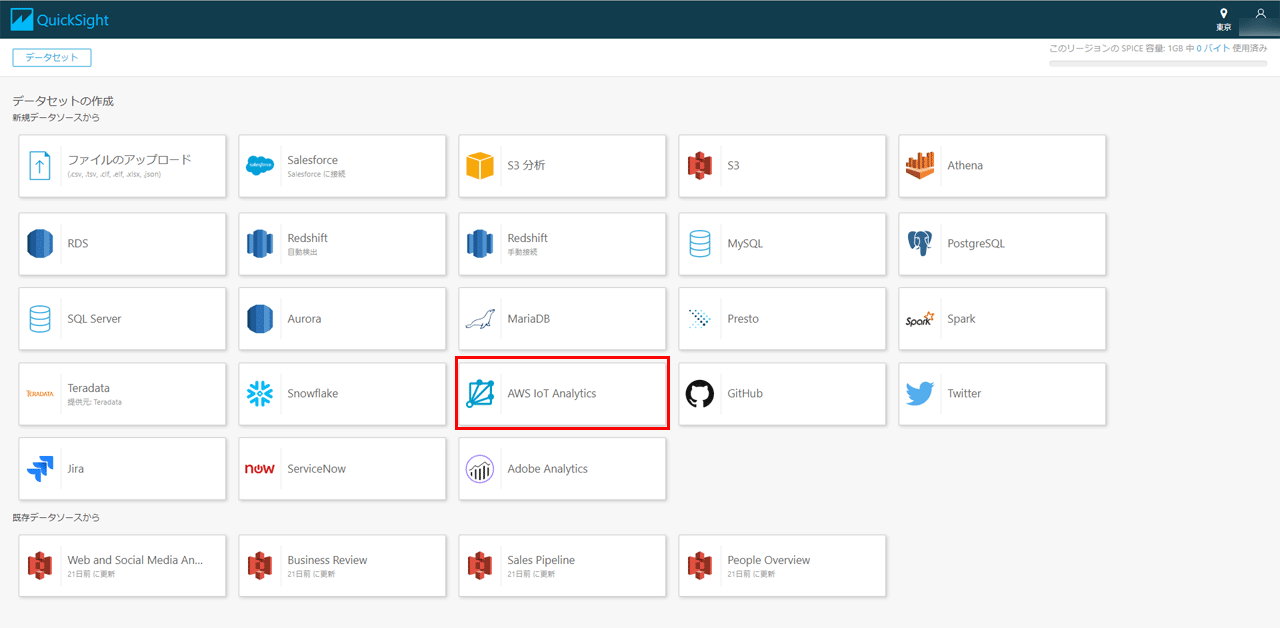Click the Redshift manual connect (手動接続) icon
Image resolution: width=1280 pixels, height=628 pixels.
click(x=480, y=243)
